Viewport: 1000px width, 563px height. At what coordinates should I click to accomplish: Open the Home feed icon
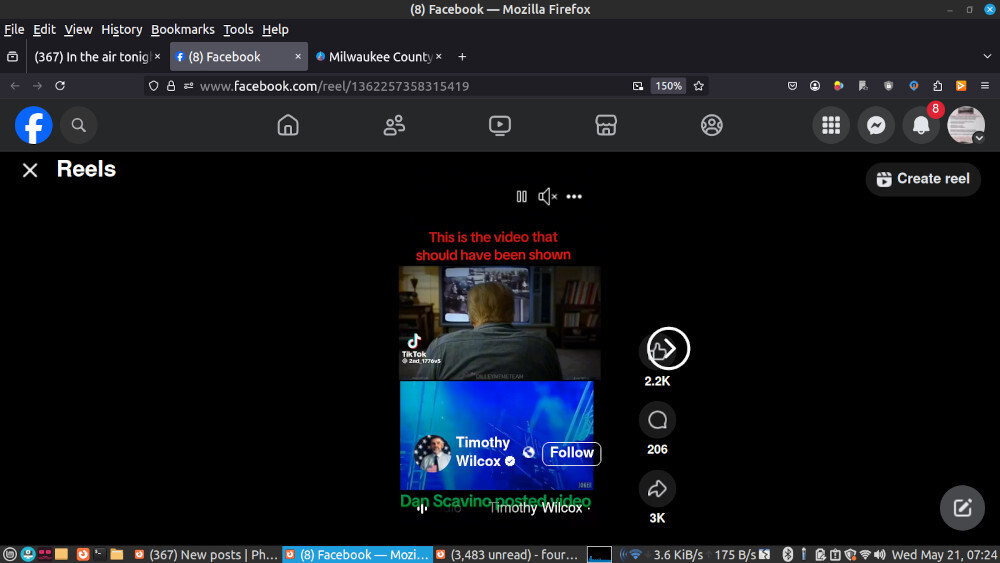[x=288, y=125]
